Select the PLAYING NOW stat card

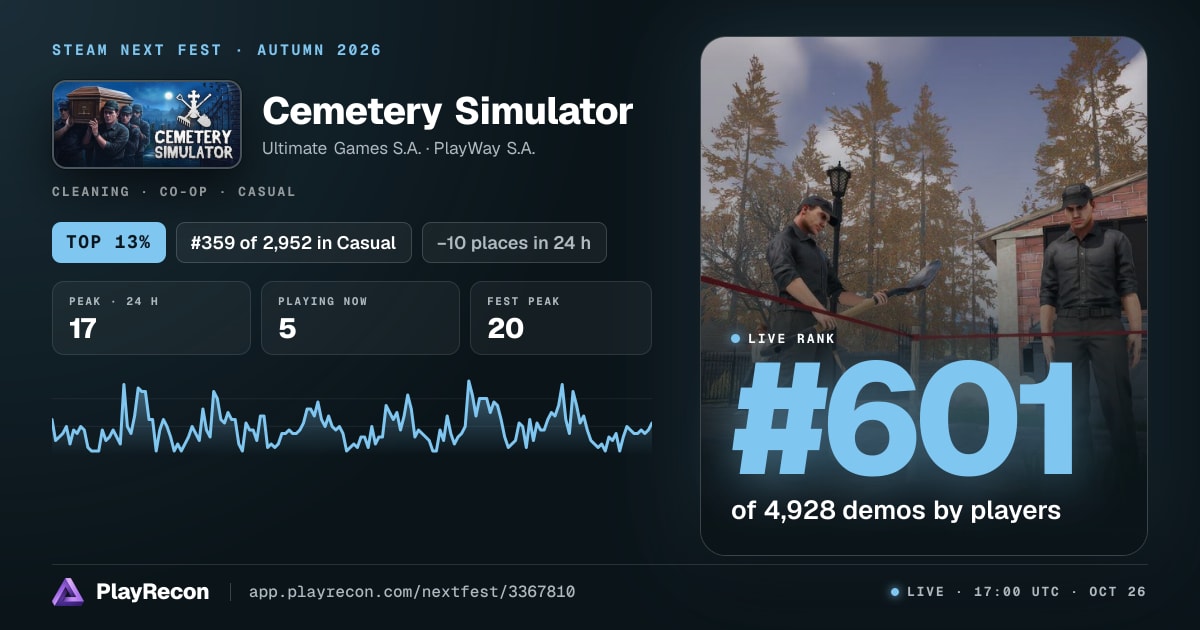coord(360,318)
